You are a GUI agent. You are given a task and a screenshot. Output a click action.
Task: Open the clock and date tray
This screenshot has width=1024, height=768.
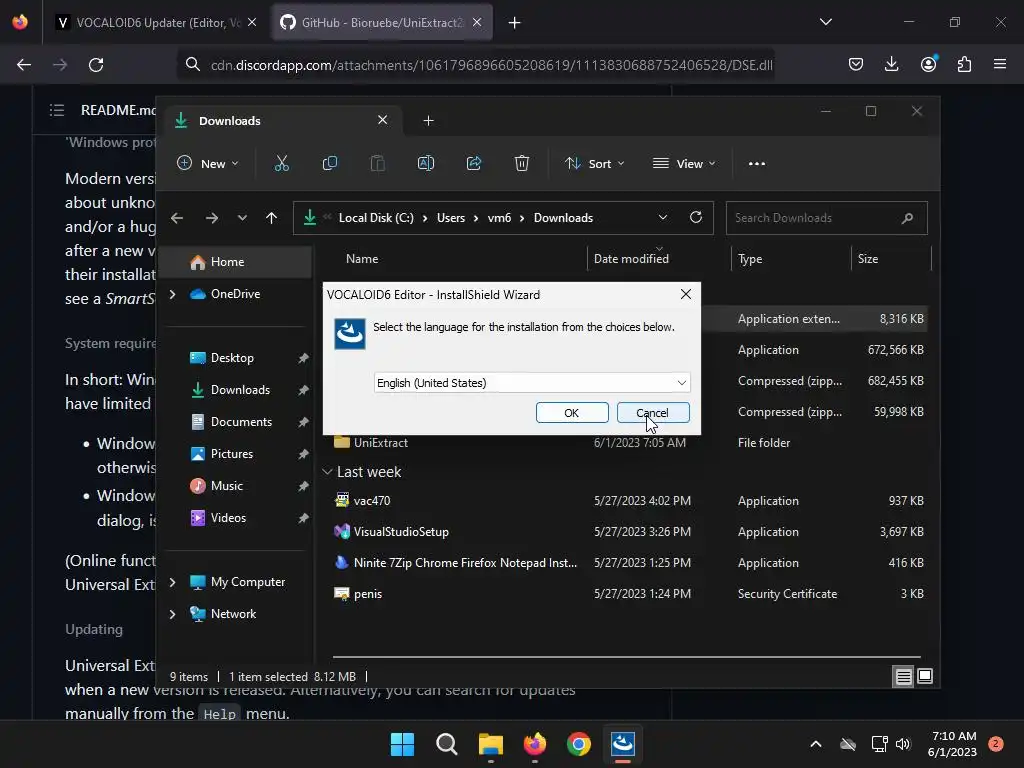[x=952, y=744]
